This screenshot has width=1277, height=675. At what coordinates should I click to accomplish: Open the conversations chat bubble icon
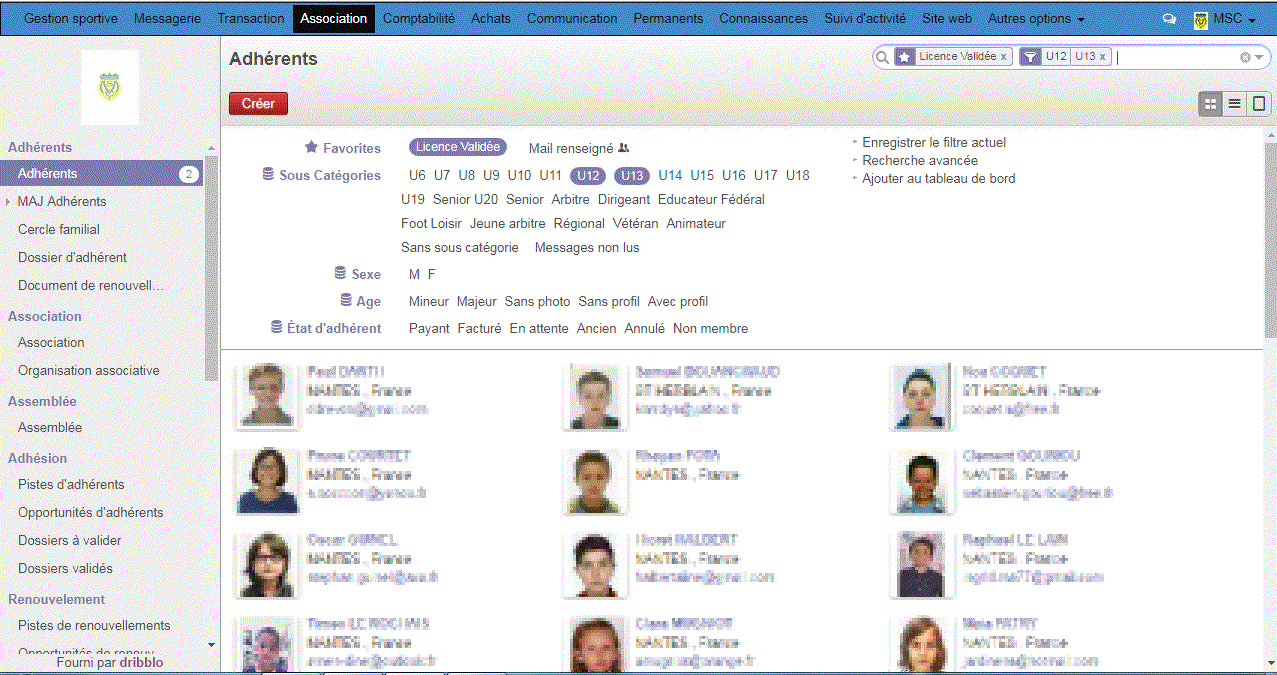click(1168, 19)
